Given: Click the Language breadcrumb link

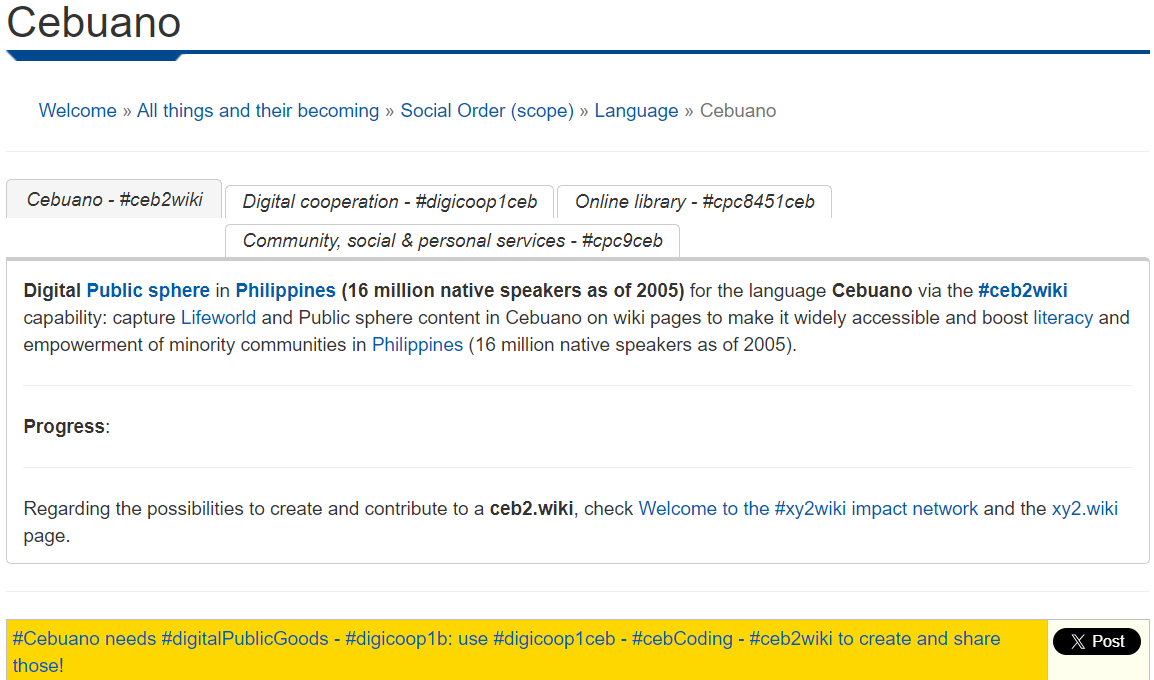Looking at the screenshot, I should 636,110.
